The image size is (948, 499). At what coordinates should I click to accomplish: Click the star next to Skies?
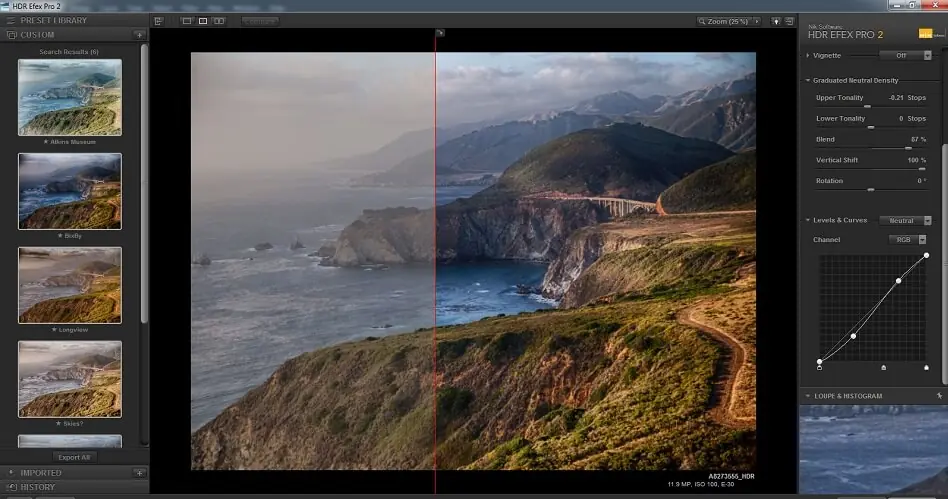pos(58,423)
